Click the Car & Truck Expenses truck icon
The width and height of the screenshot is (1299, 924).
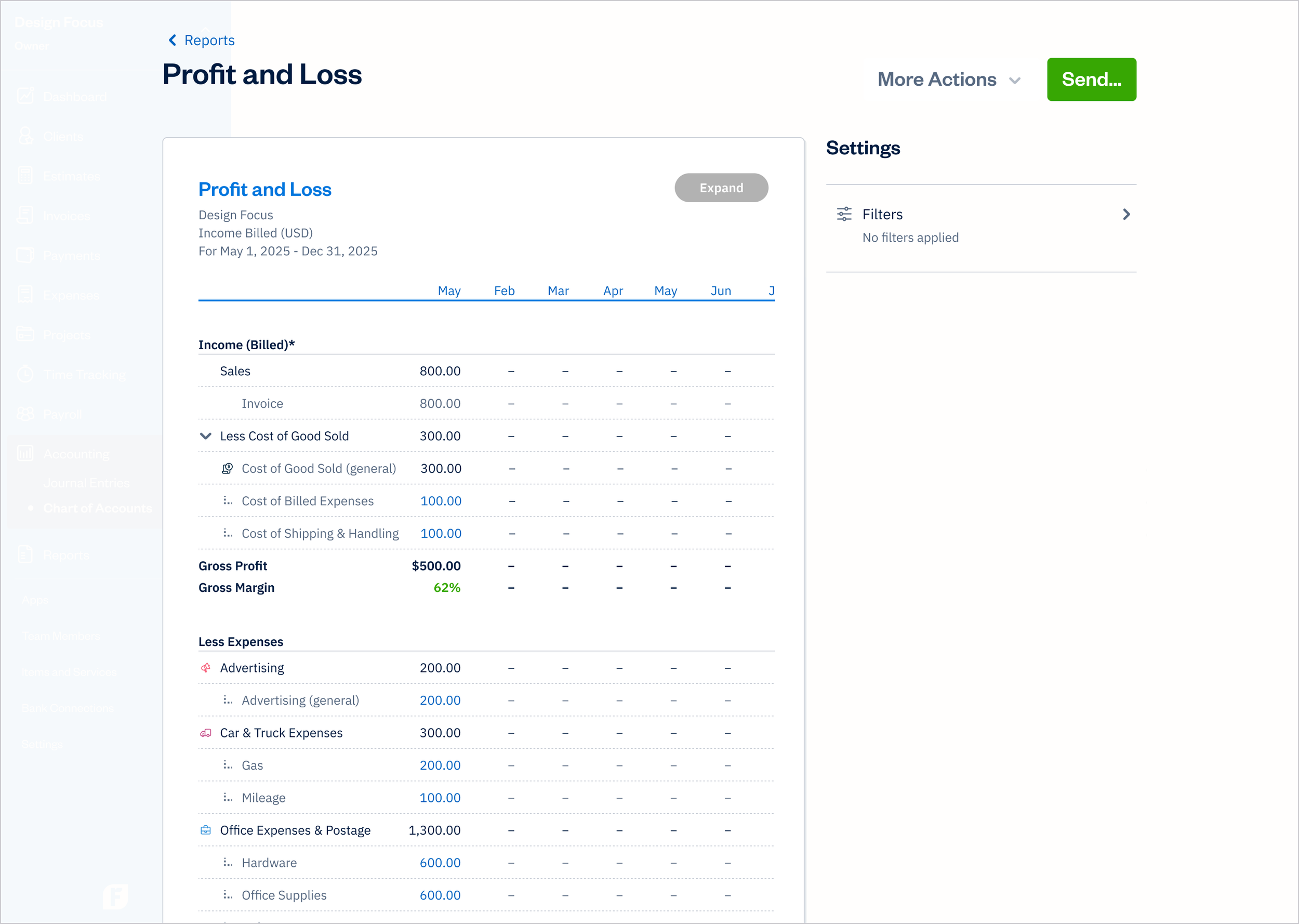[x=206, y=733]
